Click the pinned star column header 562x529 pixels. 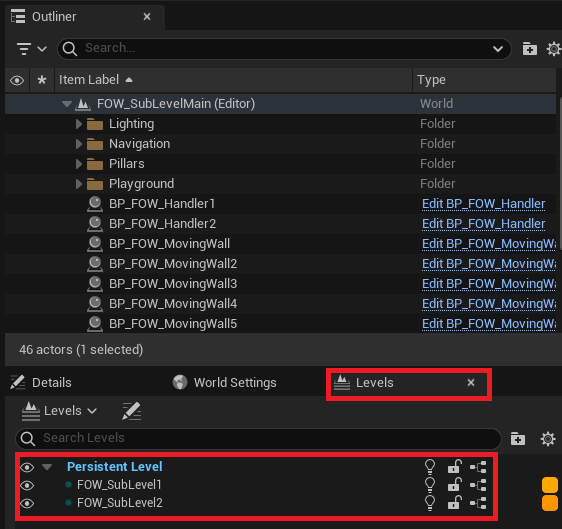pos(42,80)
